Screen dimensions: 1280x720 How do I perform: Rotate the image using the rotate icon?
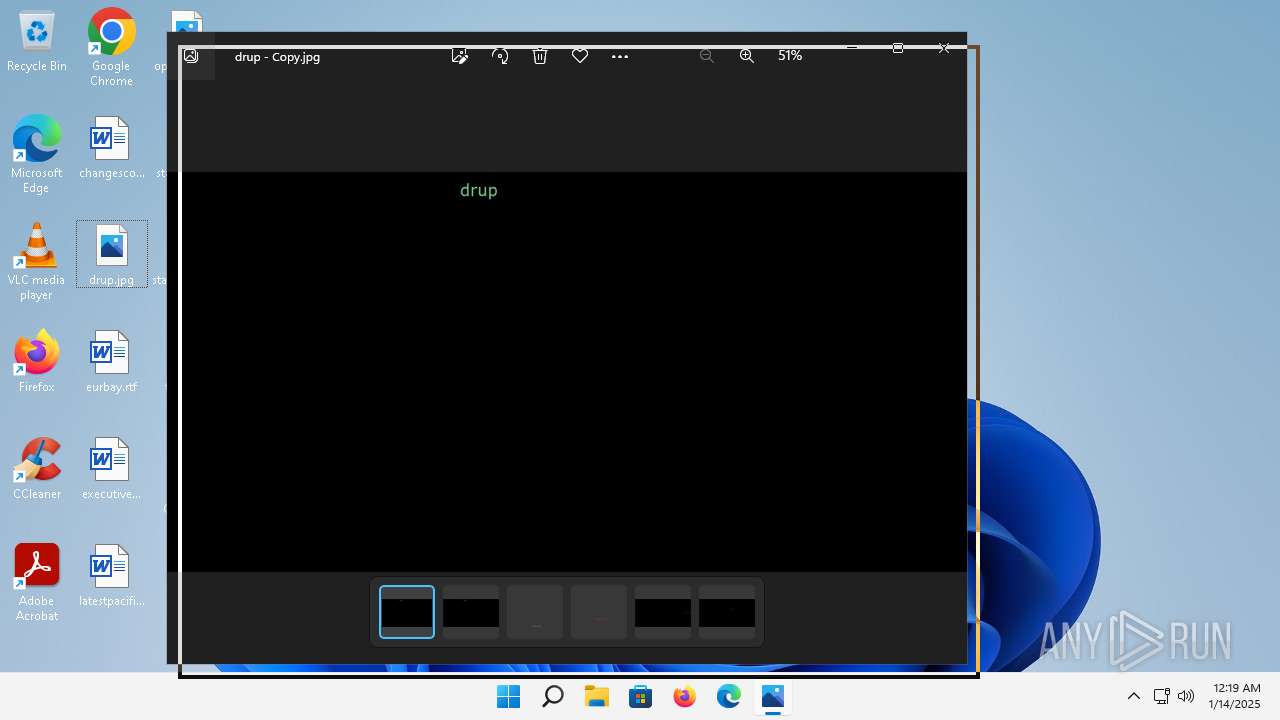(x=500, y=56)
